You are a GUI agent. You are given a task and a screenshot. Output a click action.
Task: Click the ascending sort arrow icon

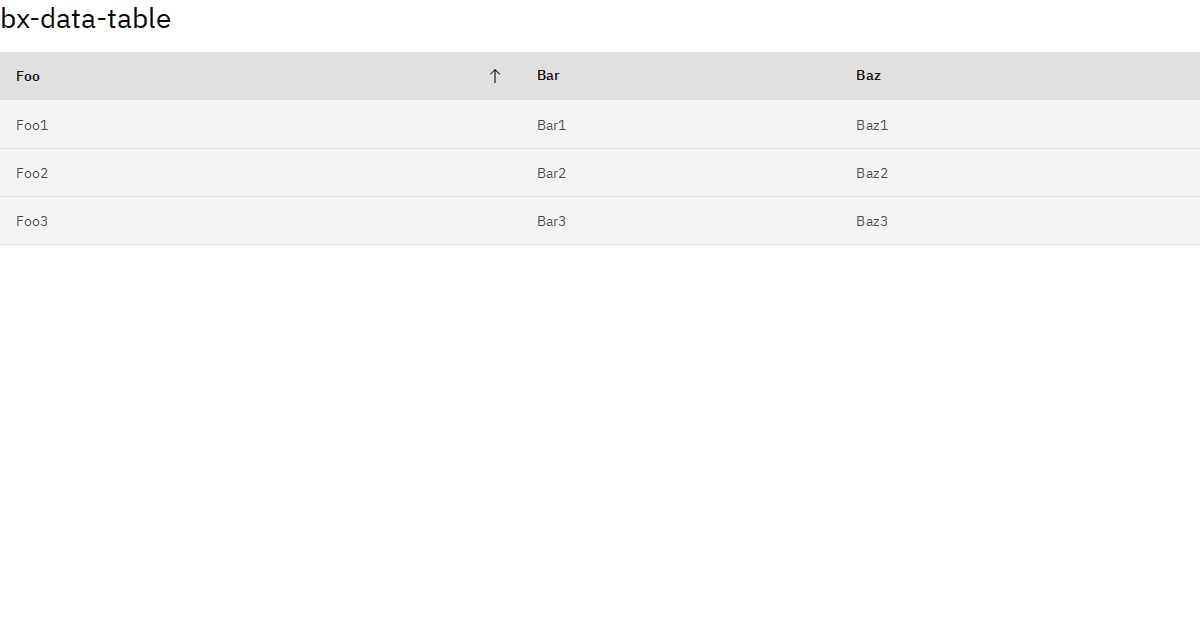pyautogui.click(x=494, y=76)
